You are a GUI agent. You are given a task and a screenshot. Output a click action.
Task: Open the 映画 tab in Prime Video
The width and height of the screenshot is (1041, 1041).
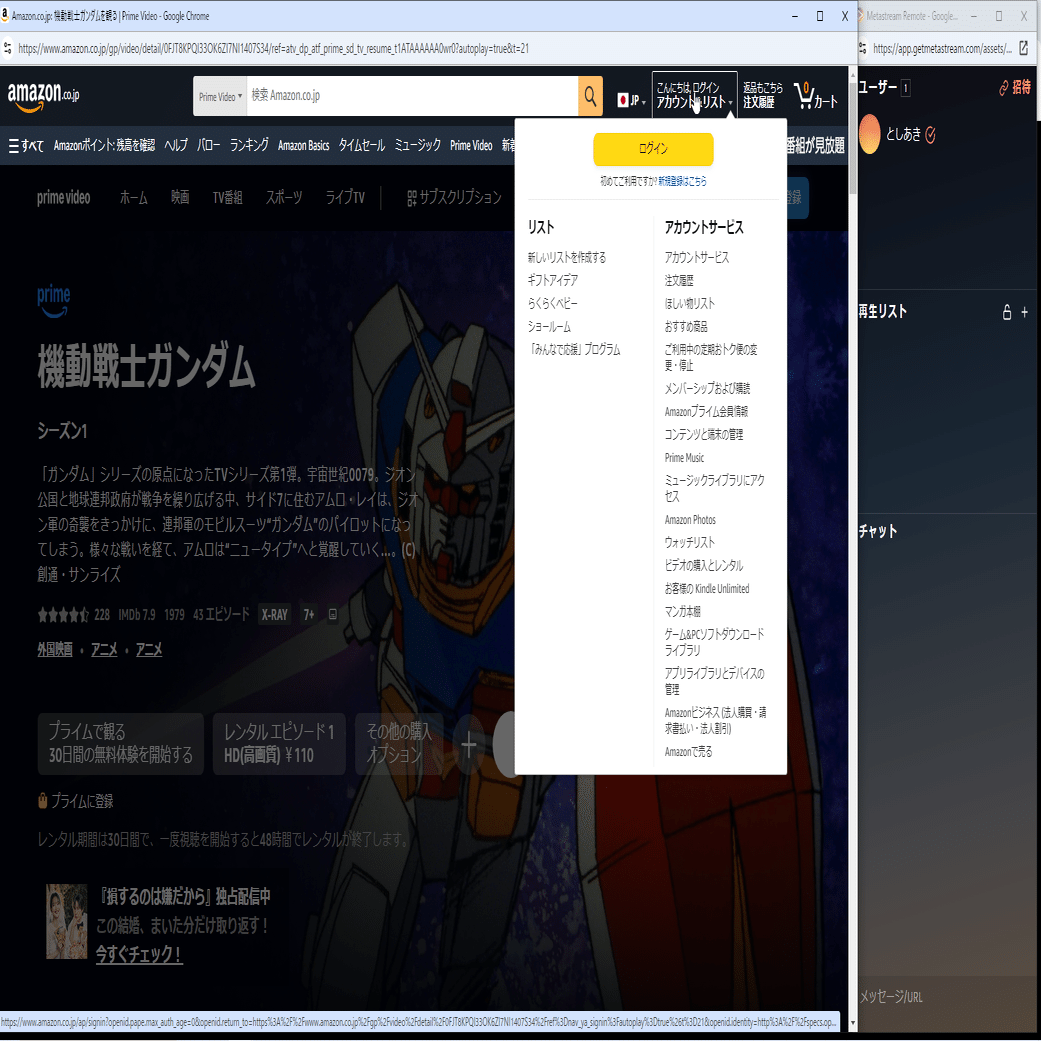coord(180,197)
